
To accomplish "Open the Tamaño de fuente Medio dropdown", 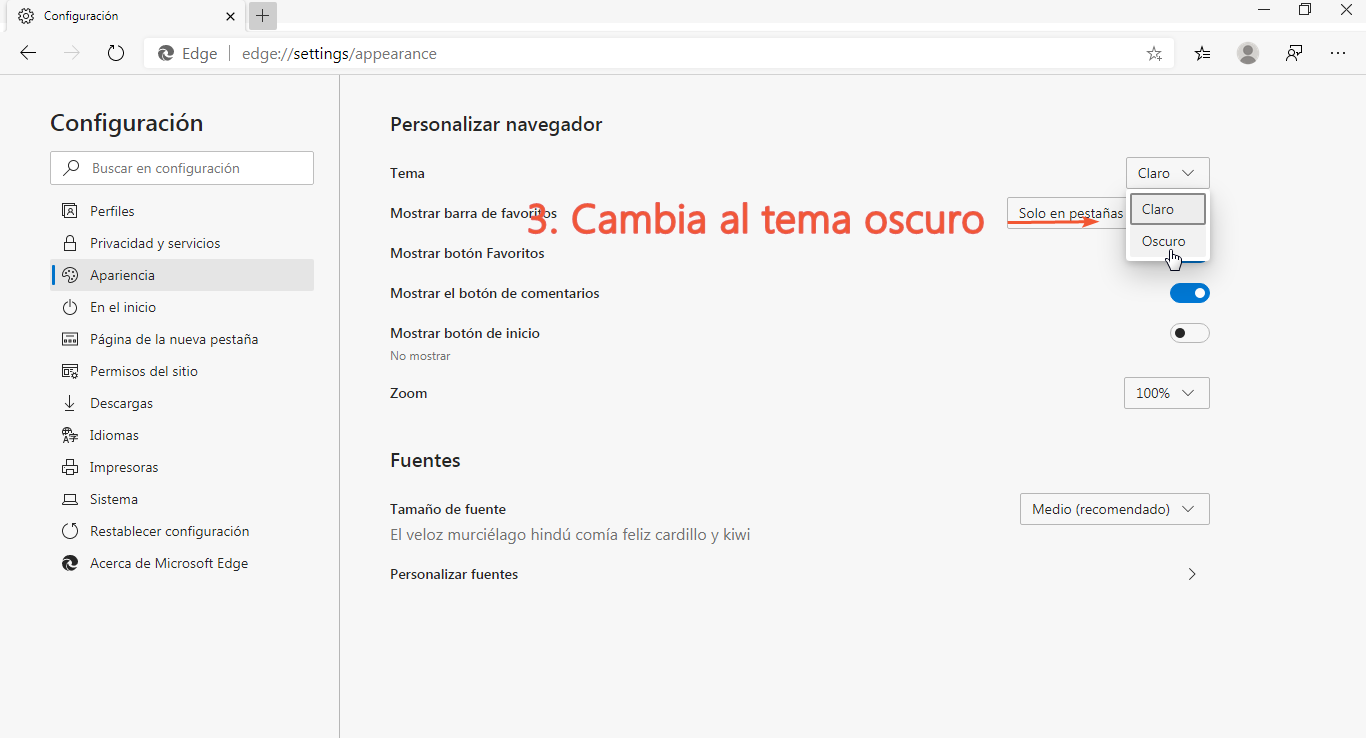I will (x=1115, y=509).
